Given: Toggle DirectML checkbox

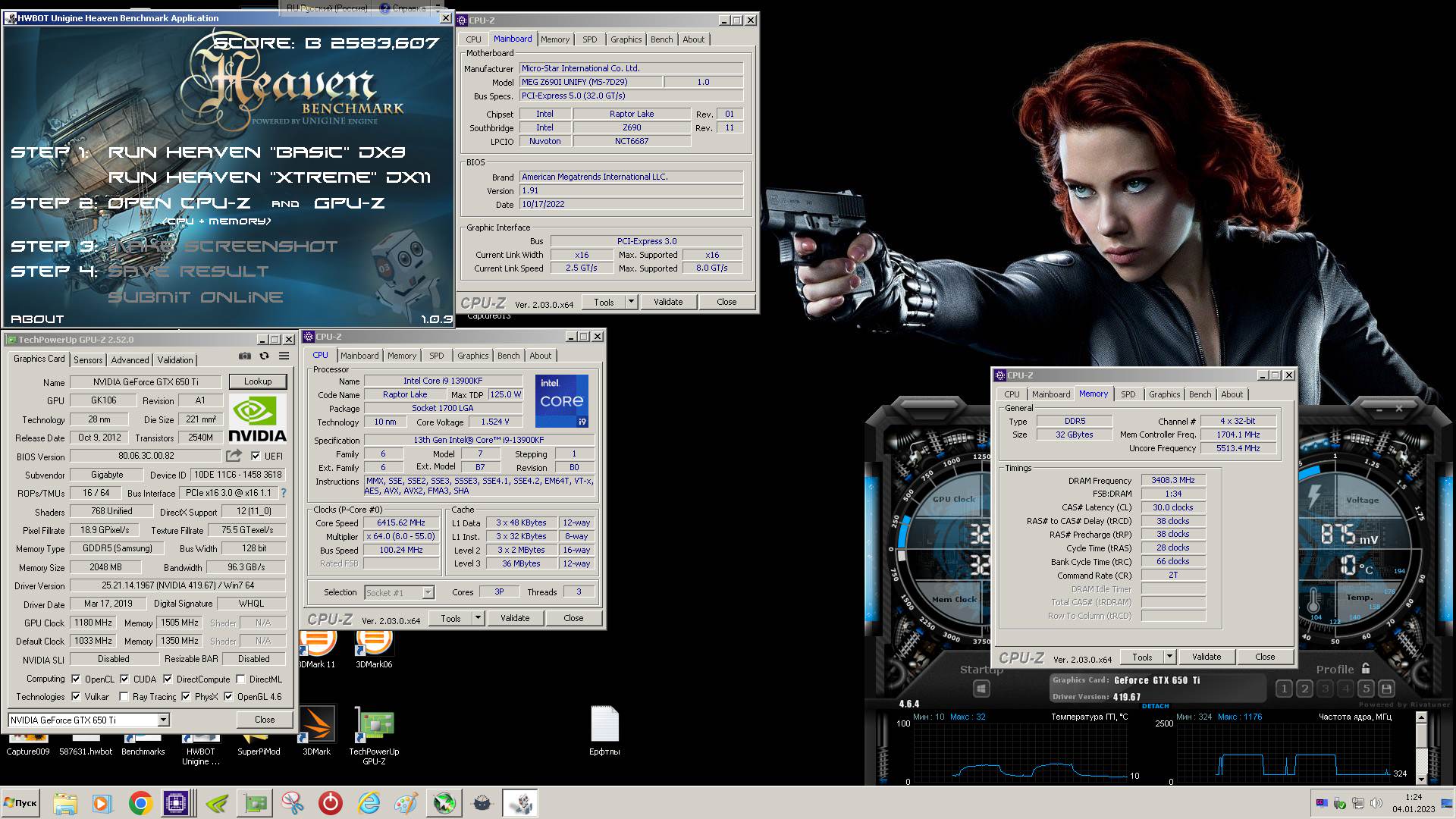Looking at the screenshot, I should (x=240, y=679).
